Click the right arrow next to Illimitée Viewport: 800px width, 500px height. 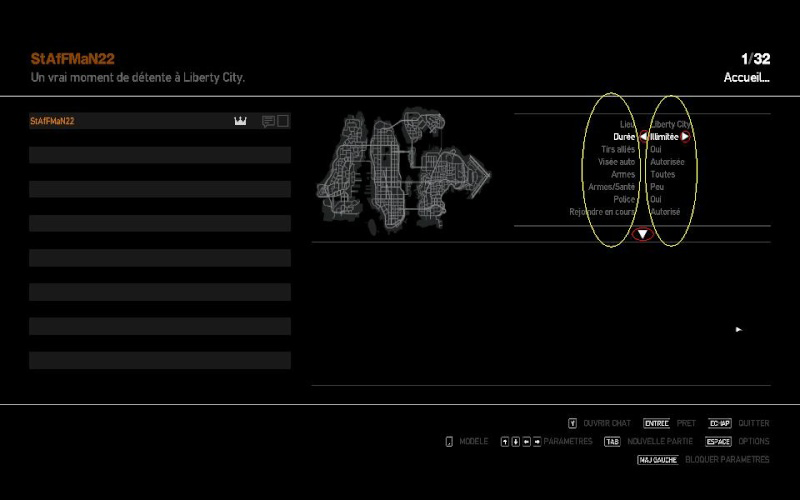click(x=685, y=137)
